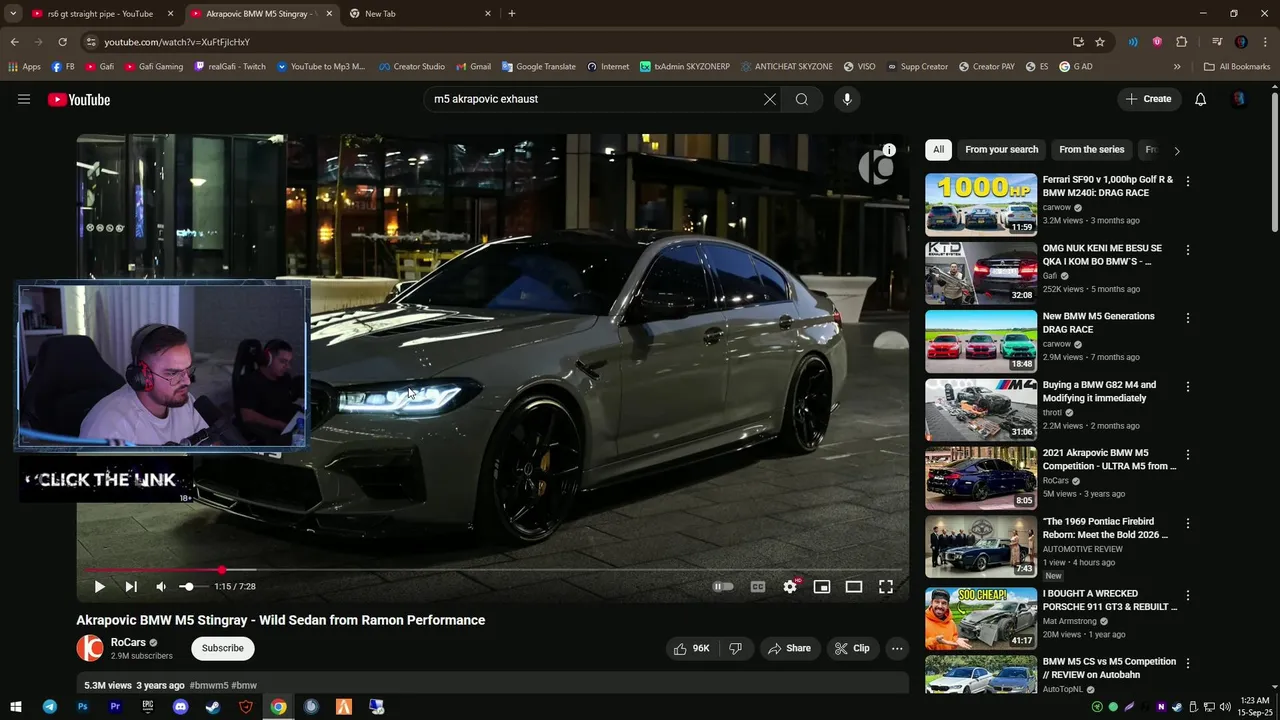Open Ferrari SF90 1000HP thumbnail
This screenshot has width=1280, height=720.
click(981, 204)
